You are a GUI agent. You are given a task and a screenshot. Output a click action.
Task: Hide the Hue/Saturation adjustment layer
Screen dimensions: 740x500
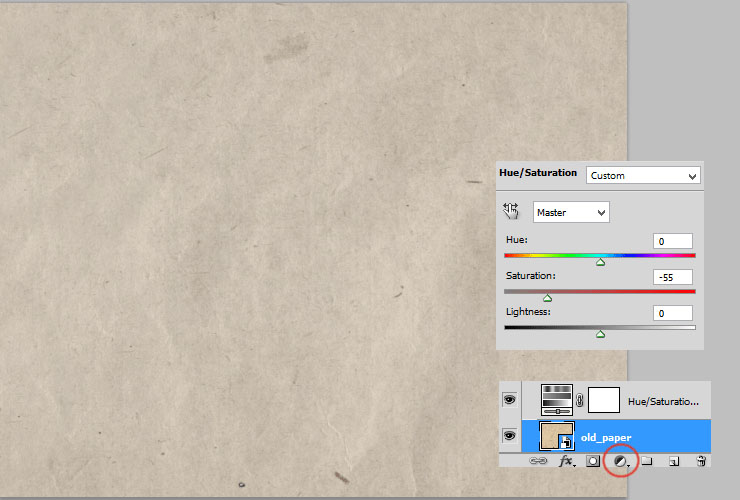(510, 400)
